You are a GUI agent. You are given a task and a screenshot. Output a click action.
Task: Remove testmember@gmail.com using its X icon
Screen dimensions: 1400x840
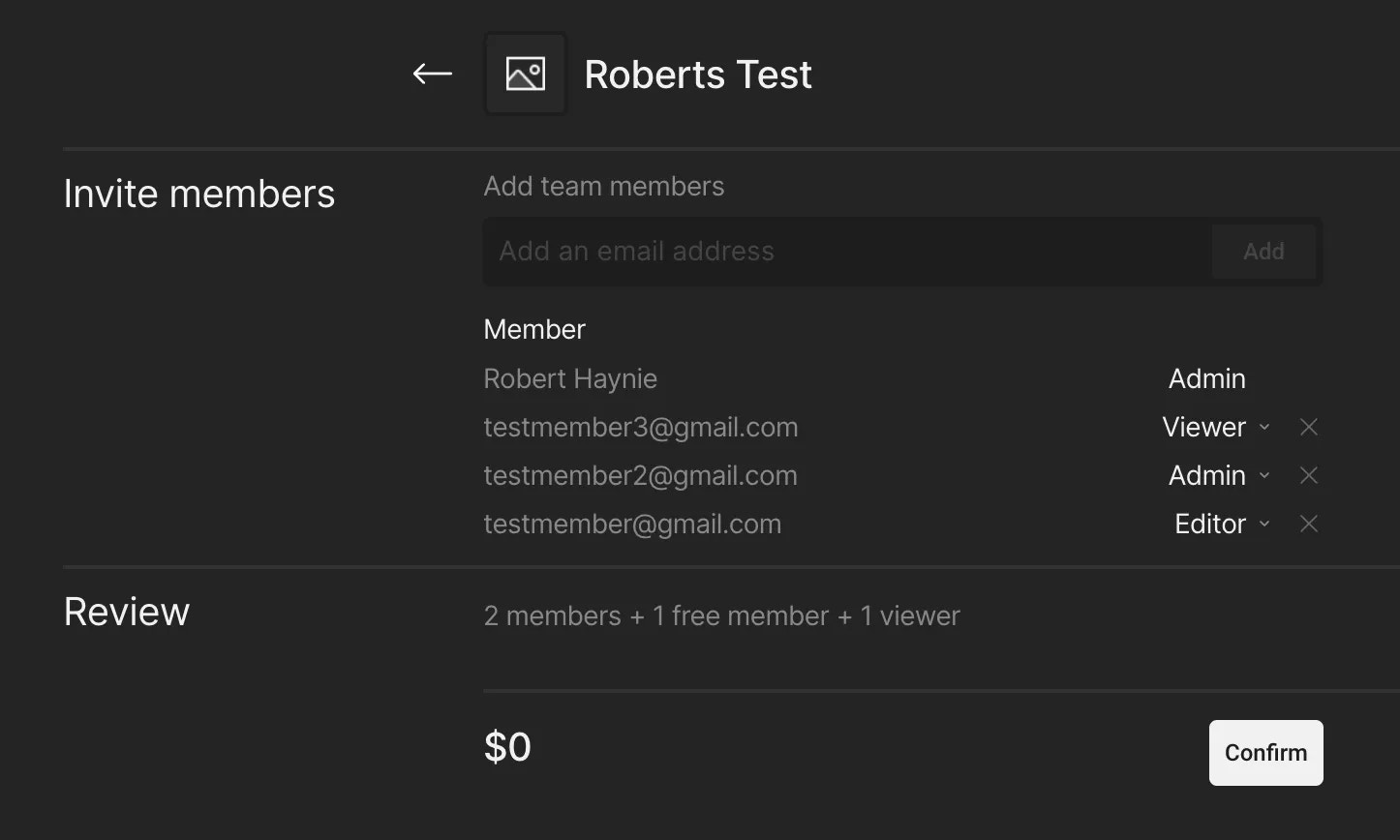click(1308, 524)
